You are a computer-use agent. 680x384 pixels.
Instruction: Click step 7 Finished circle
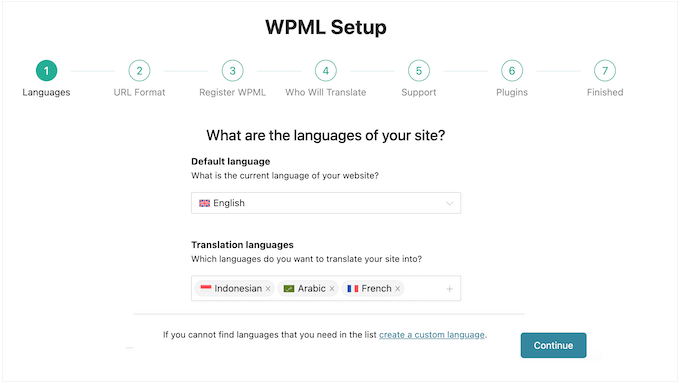(x=605, y=71)
